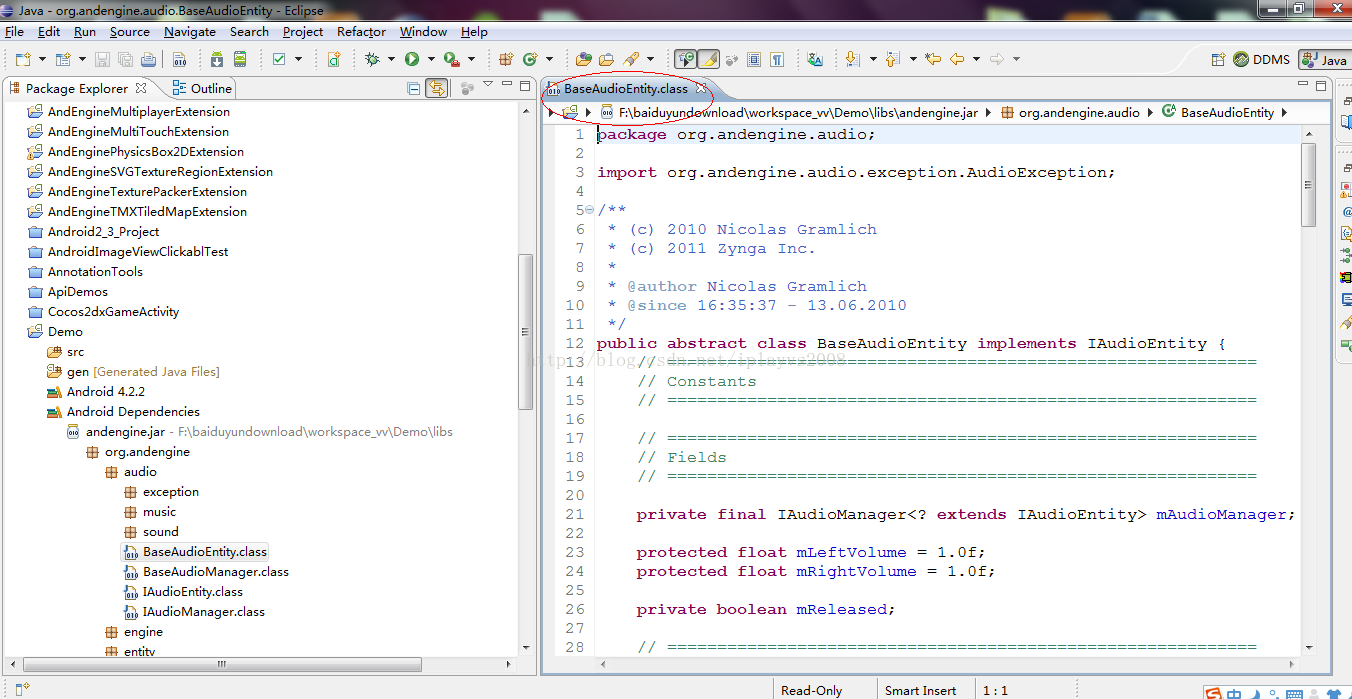Open the Package Explorer view menu triangle
This screenshot has width=1352, height=699.
pos(488,84)
